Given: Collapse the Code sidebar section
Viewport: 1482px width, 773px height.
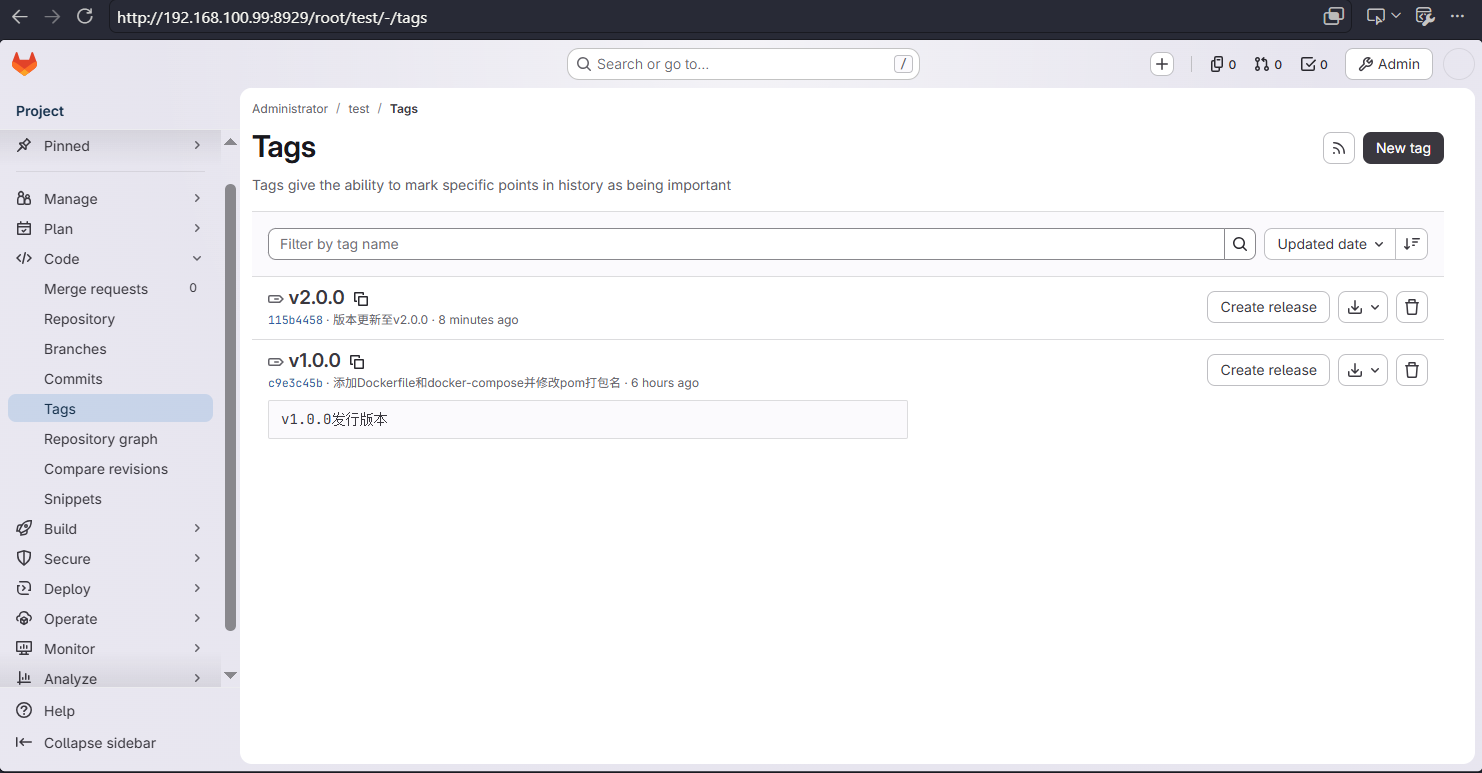Looking at the screenshot, I should (110, 259).
